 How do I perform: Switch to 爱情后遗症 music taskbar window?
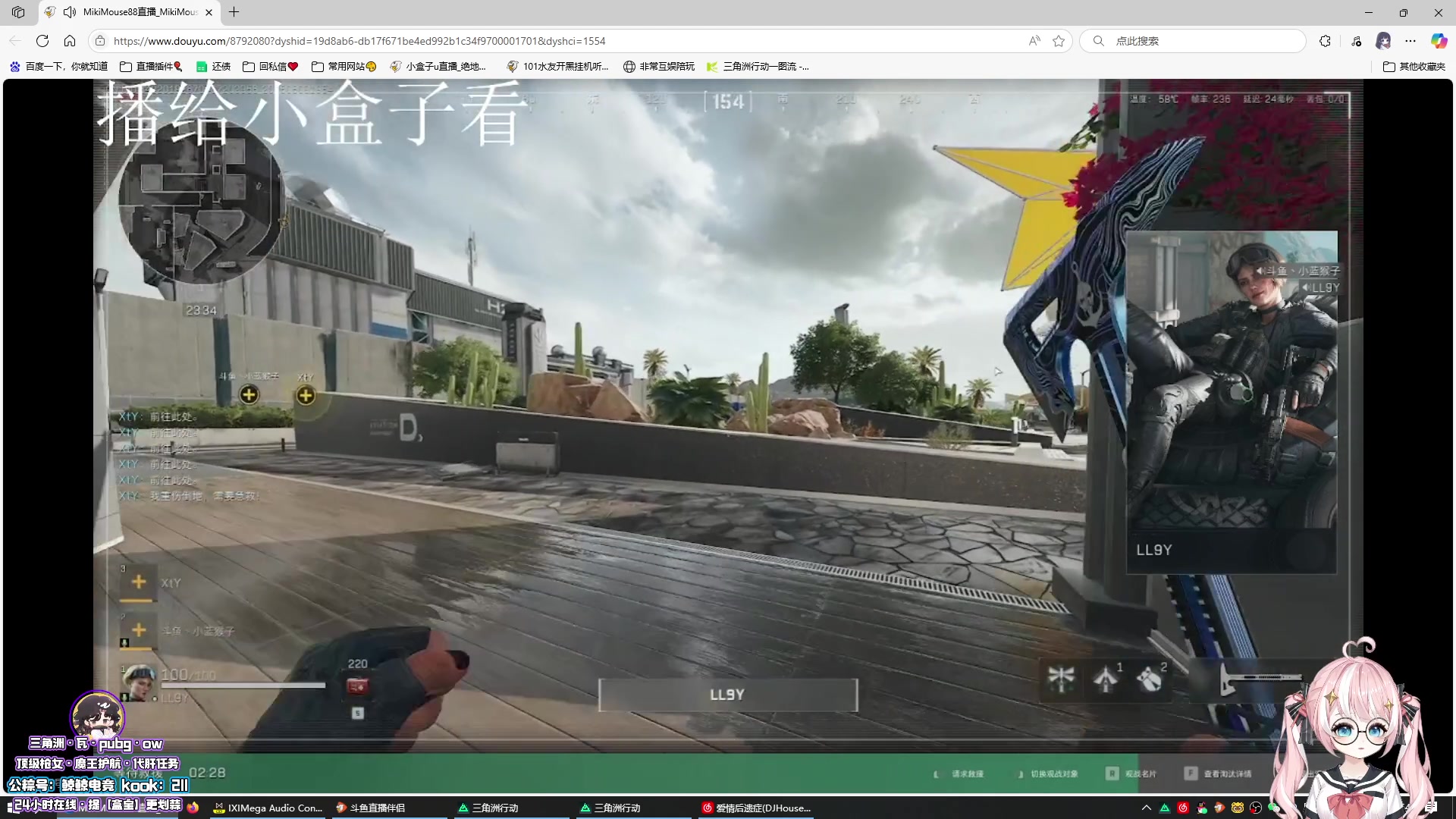pyautogui.click(x=757, y=808)
